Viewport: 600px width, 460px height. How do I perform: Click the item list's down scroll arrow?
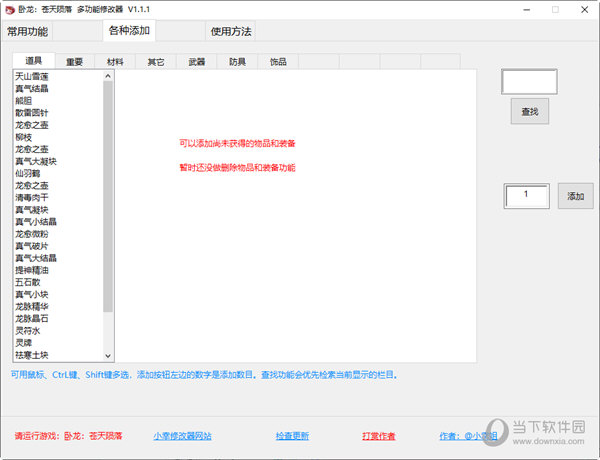(x=108, y=356)
